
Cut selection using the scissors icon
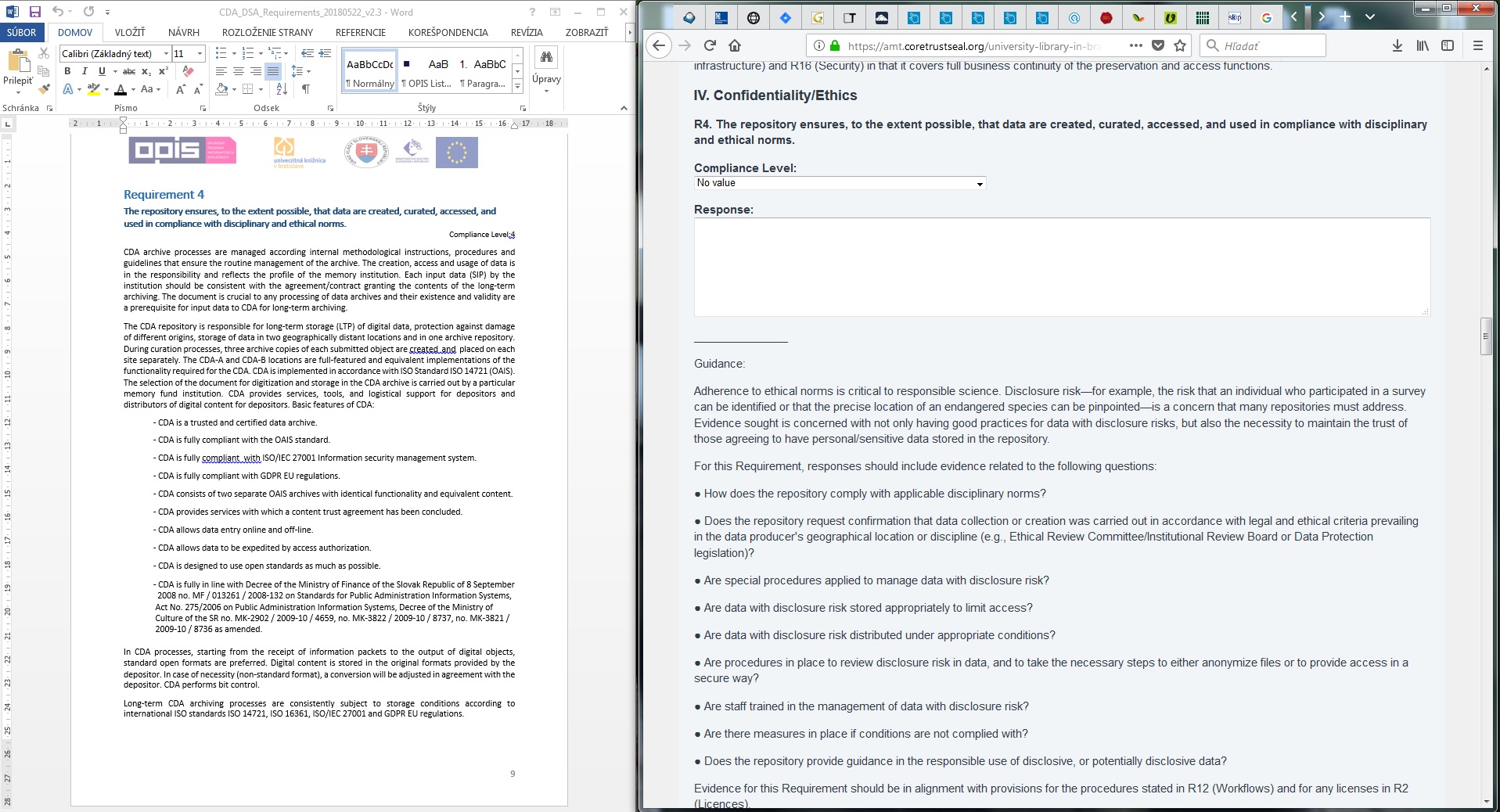pyautogui.click(x=44, y=53)
